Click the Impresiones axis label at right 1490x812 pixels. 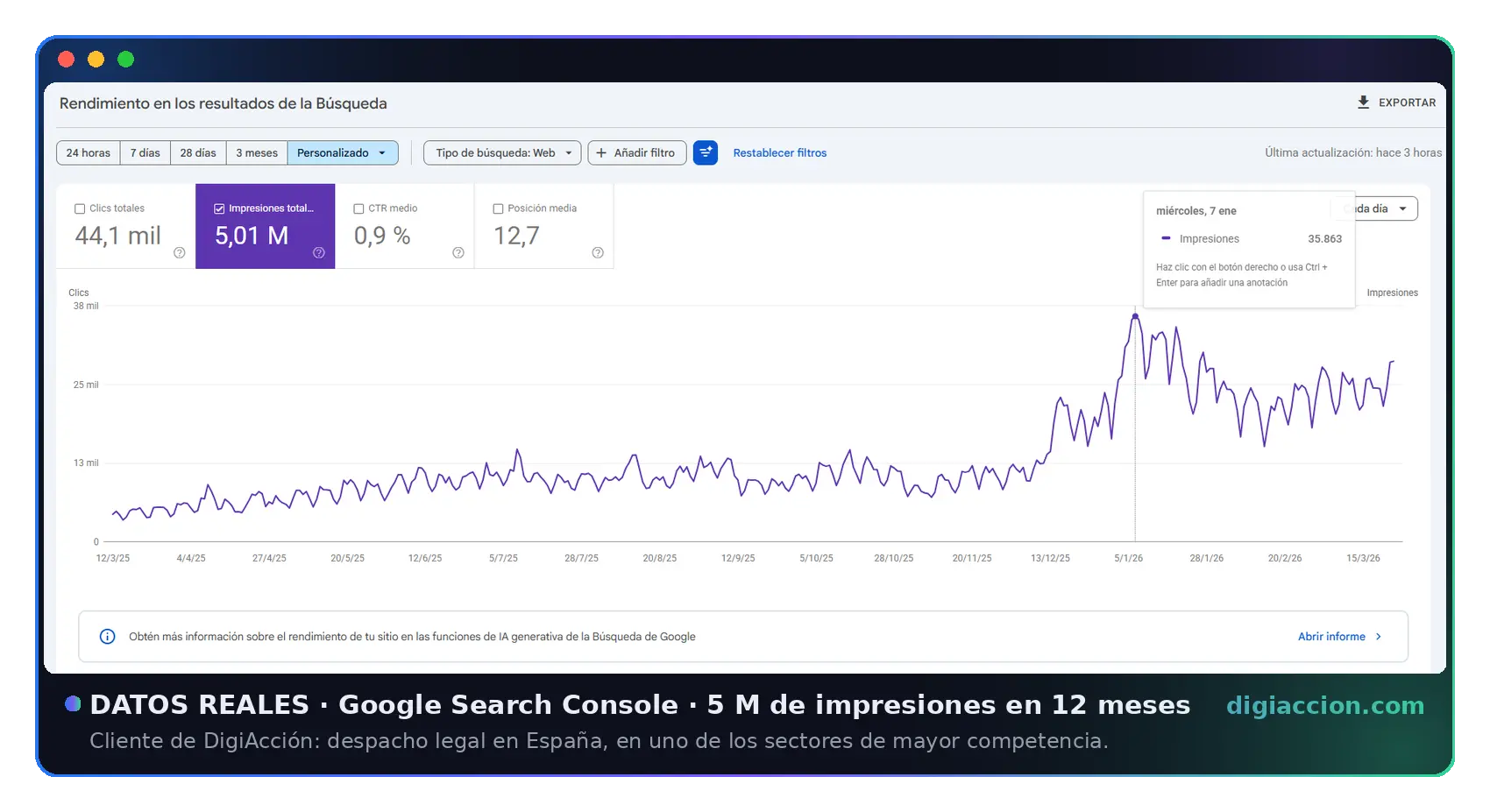coord(1392,293)
